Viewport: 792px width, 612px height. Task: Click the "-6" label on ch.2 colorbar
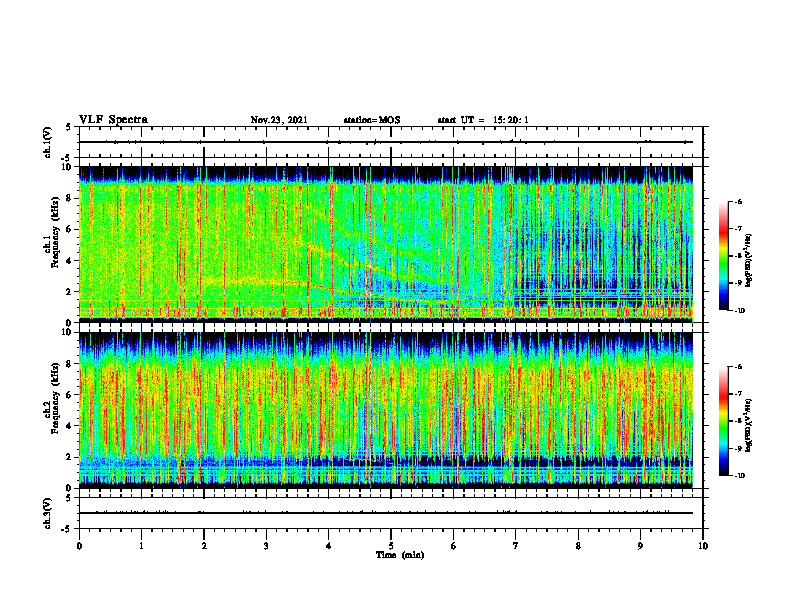[x=738, y=367]
